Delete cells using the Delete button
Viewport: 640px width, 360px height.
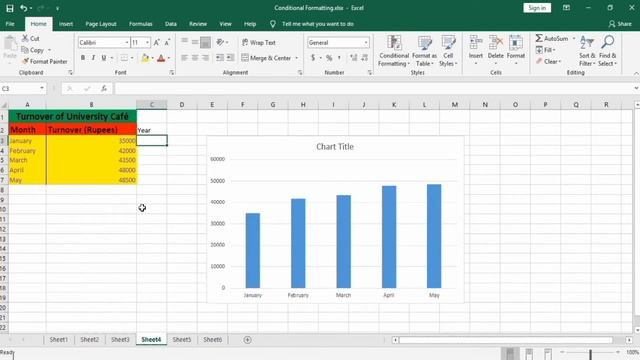click(496, 50)
